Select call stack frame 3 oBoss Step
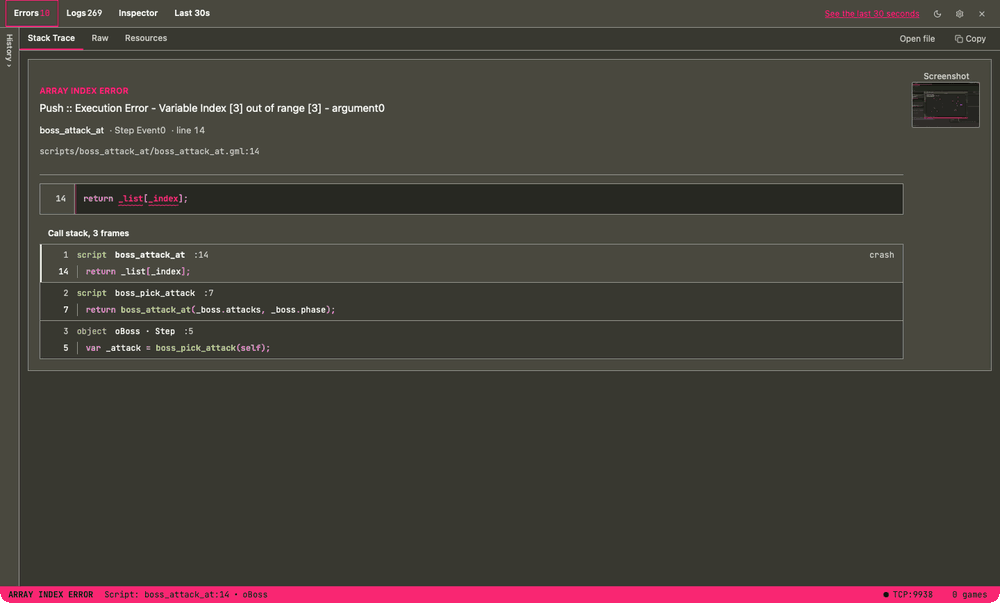Viewport: 1000px width, 603px height. [x=471, y=340]
